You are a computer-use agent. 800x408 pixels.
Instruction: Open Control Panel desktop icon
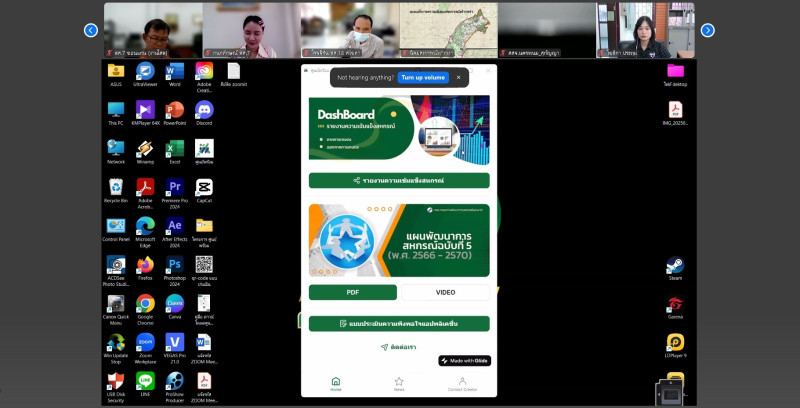coord(116,226)
